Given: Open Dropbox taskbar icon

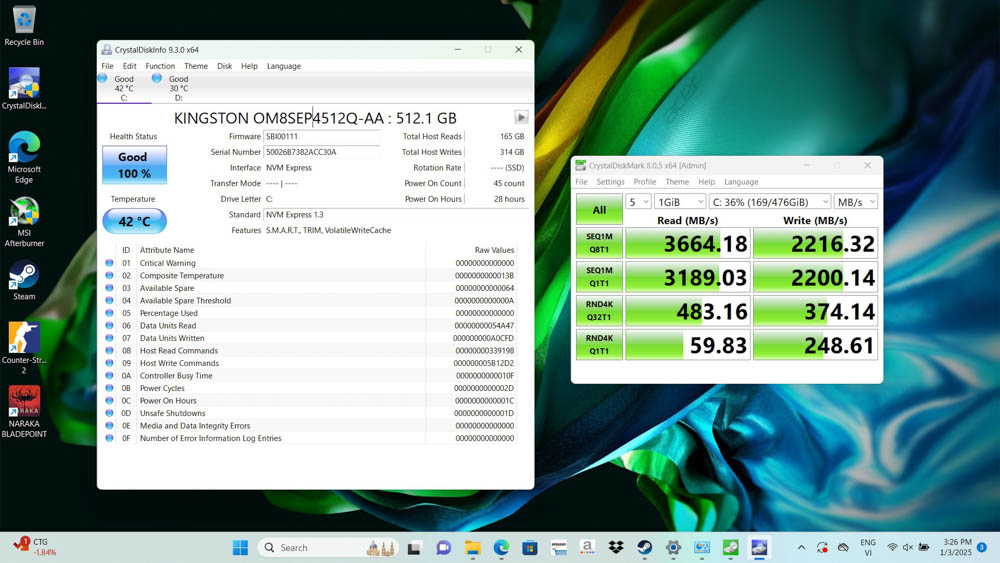Looking at the screenshot, I should point(615,547).
